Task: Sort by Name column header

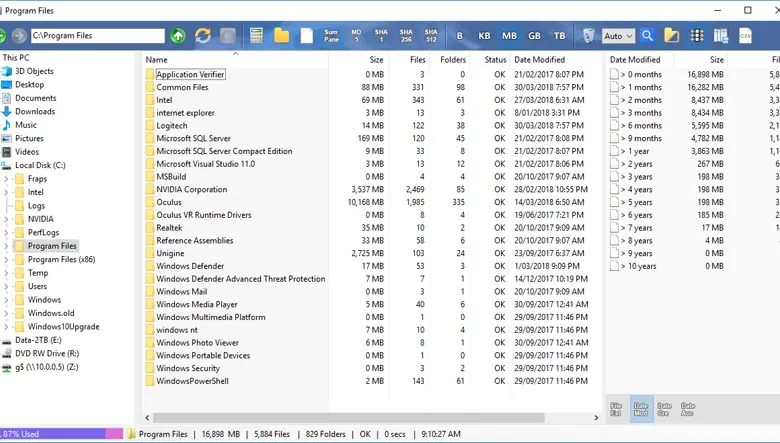Action: click(x=156, y=60)
